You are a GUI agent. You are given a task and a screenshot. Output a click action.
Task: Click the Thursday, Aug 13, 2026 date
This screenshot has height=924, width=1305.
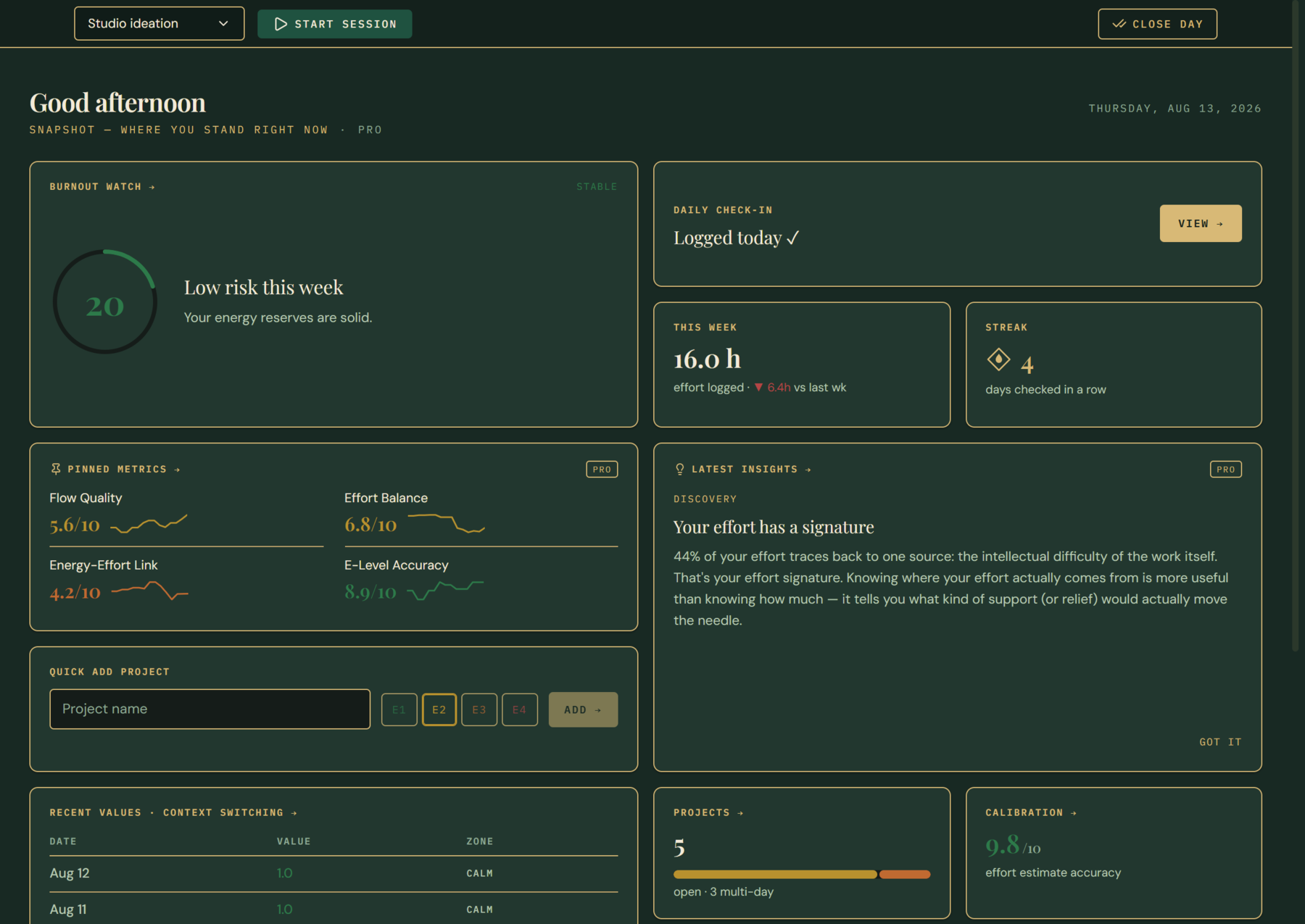[x=1174, y=109]
